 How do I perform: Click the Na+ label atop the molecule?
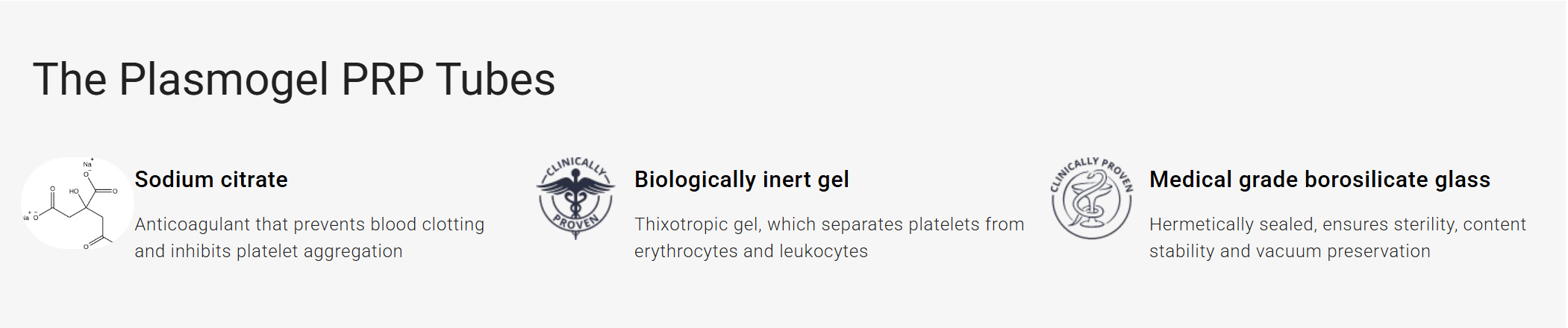[x=88, y=163]
